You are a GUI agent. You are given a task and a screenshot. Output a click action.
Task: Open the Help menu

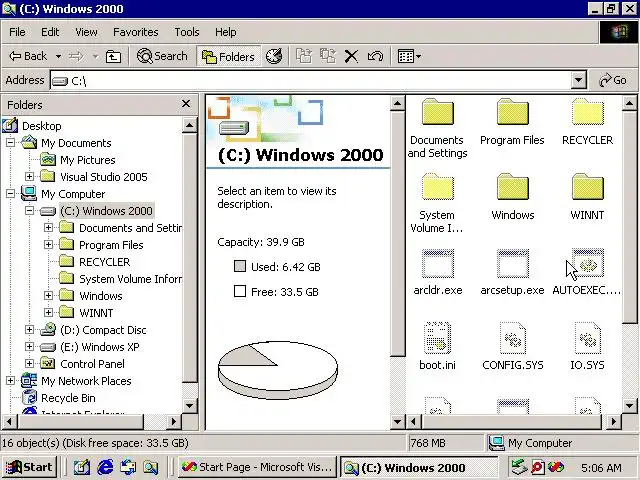225,32
